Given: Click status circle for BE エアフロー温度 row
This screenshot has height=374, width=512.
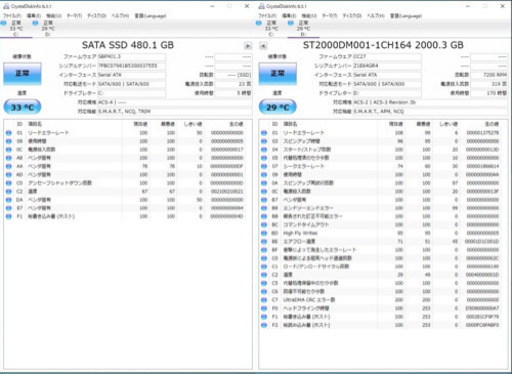Looking at the screenshot, I should coord(264,241).
